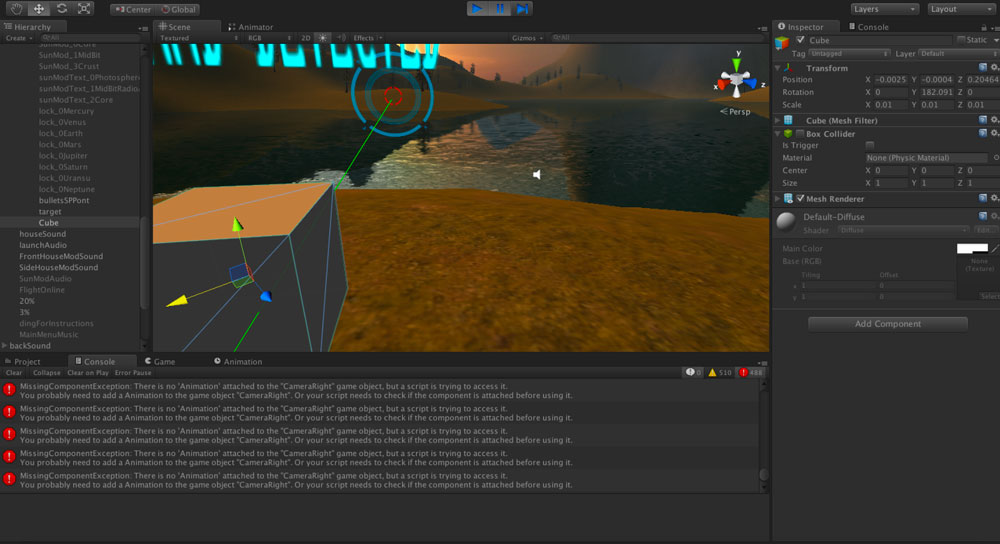Select the Rotate tool in toolbar

[x=61, y=9]
